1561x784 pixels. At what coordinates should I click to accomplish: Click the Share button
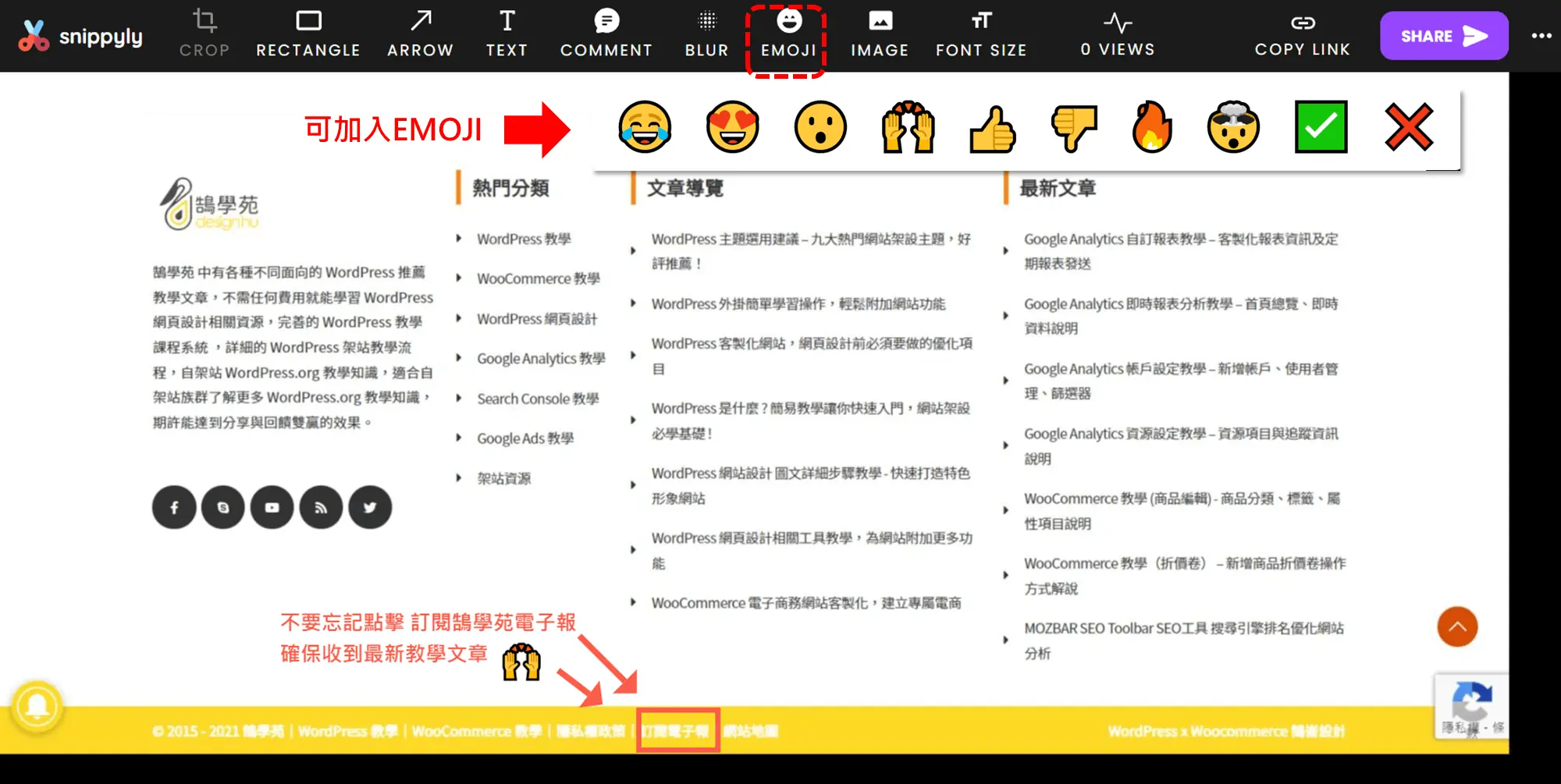[1444, 36]
